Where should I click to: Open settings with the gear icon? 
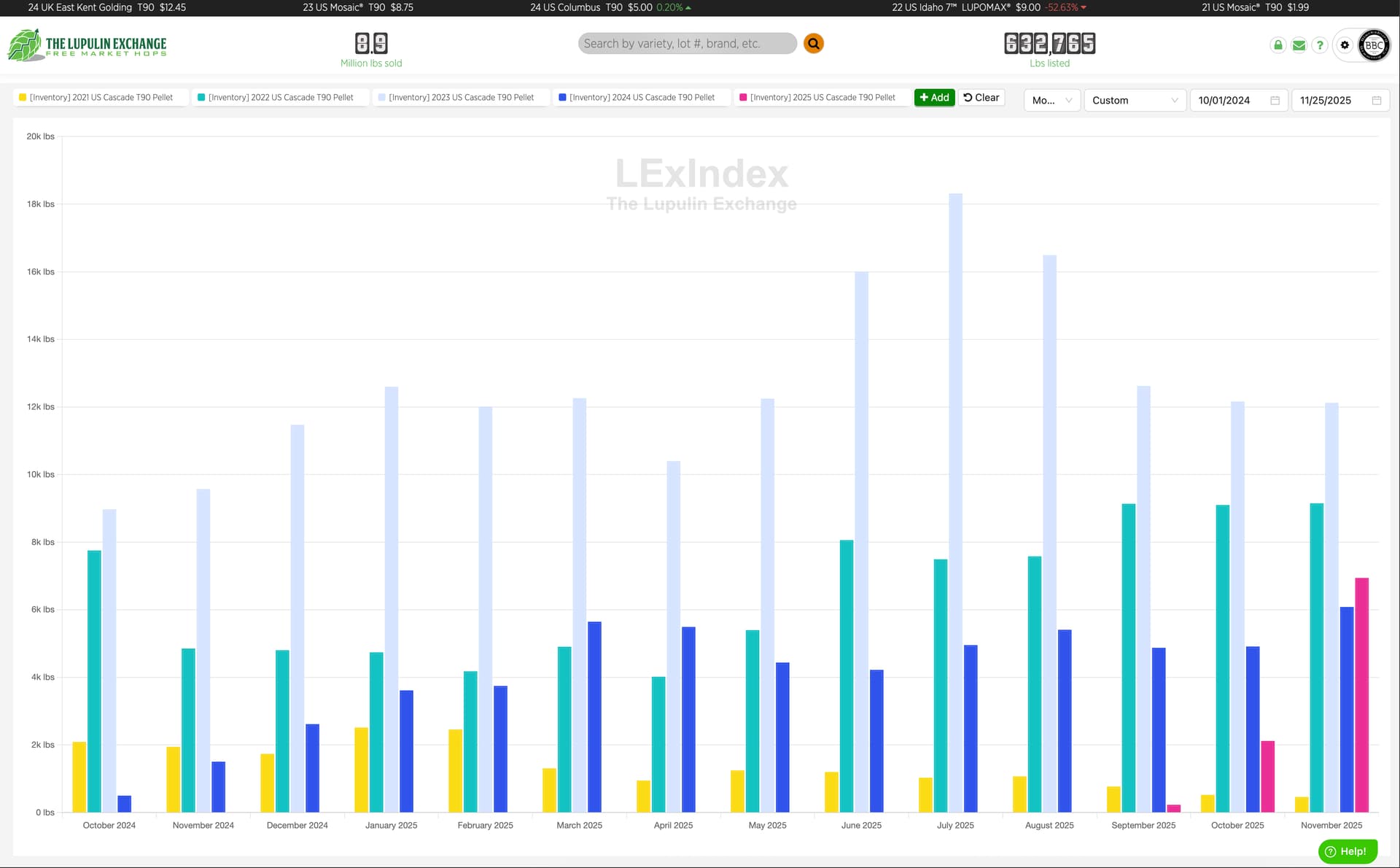1345,45
